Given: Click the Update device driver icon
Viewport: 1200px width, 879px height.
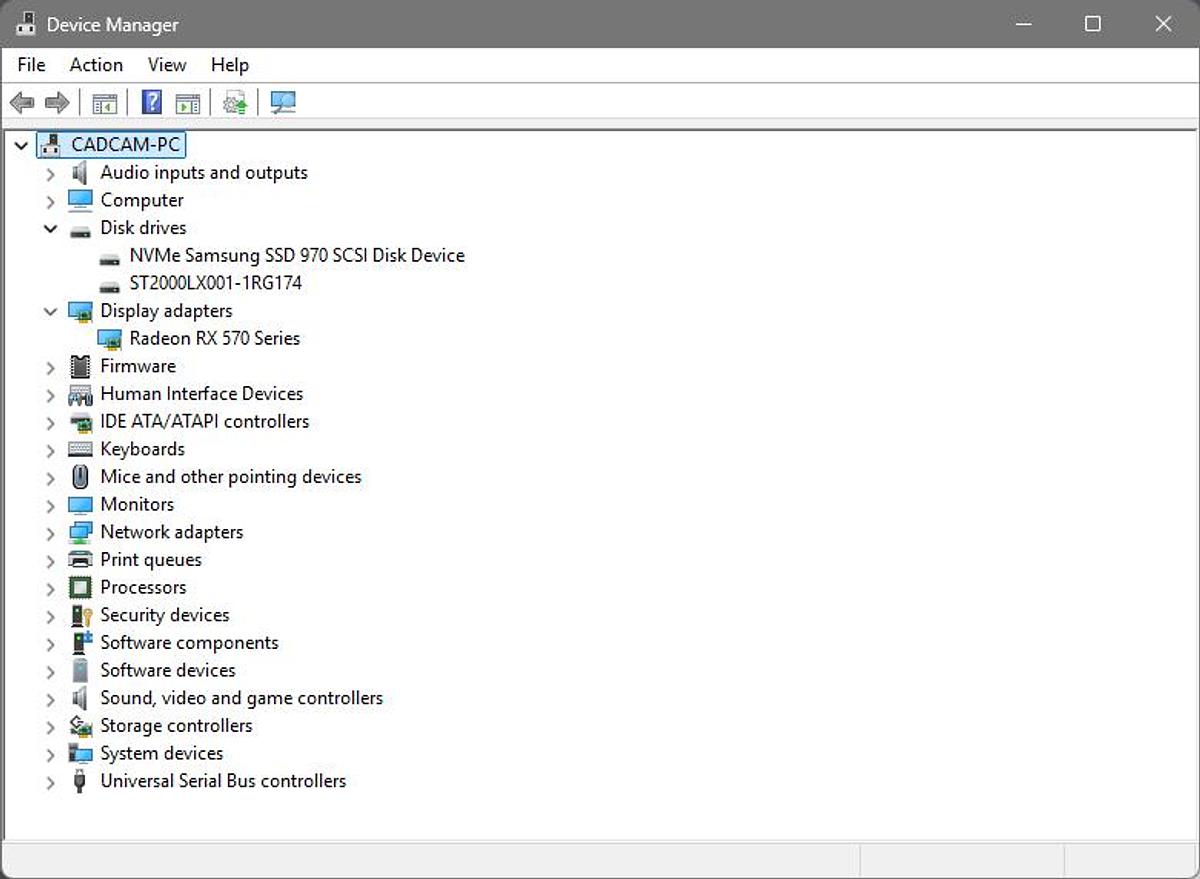Looking at the screenshot, I should 235,102.
